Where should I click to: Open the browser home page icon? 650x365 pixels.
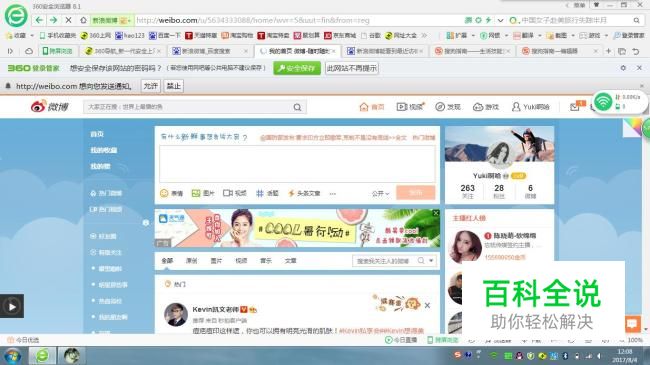83,20
